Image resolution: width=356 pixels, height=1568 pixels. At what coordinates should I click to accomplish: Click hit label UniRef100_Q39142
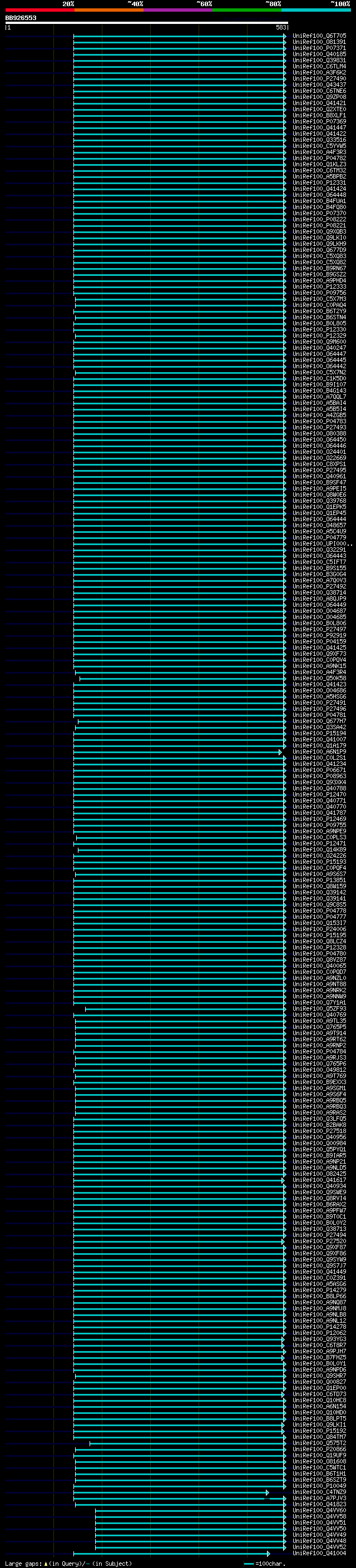click(x=319, y=892)
